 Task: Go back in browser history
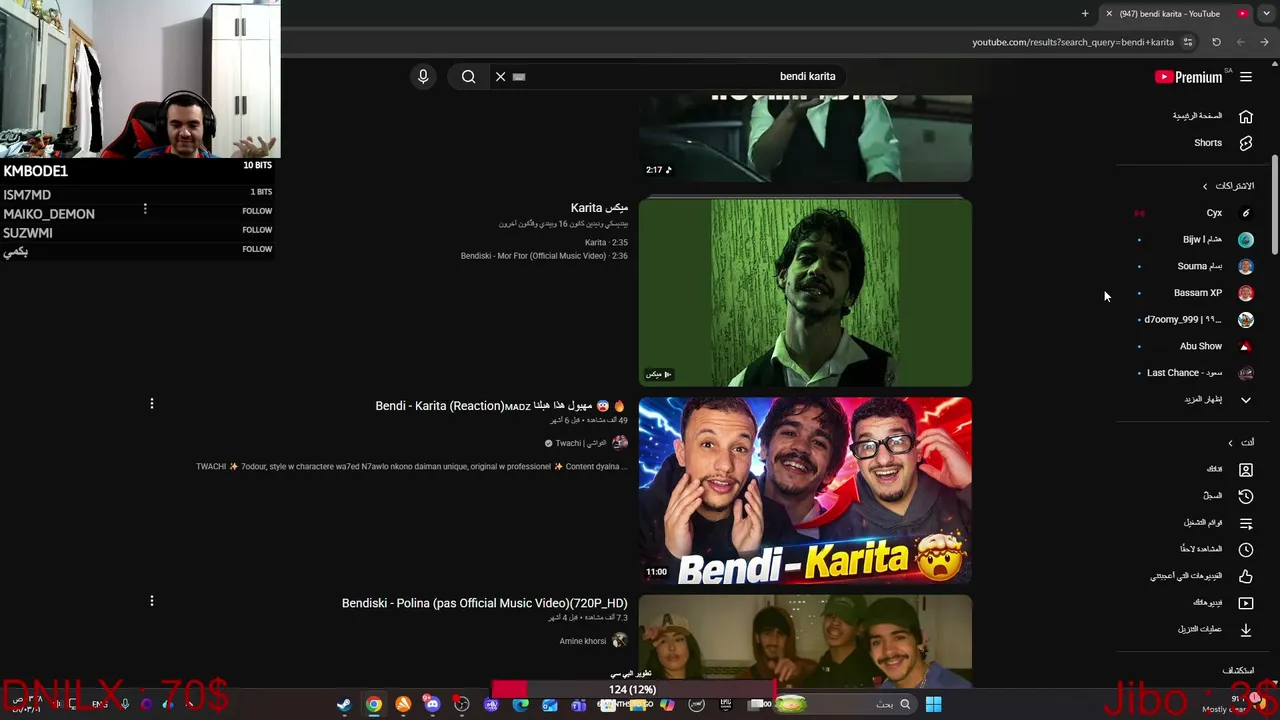pos(1264,42)
